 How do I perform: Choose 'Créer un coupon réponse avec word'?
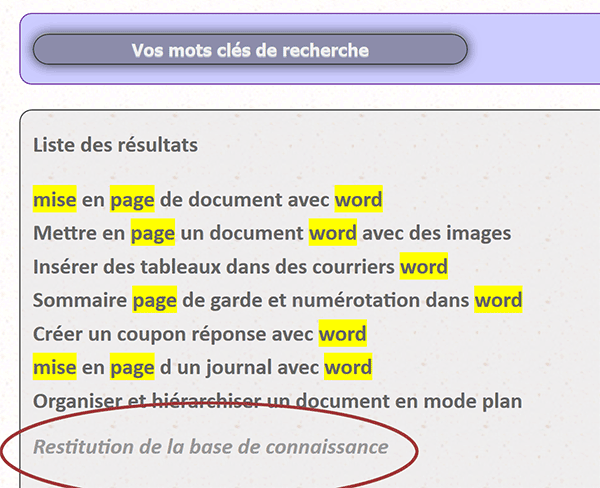[x=200, y=333]
